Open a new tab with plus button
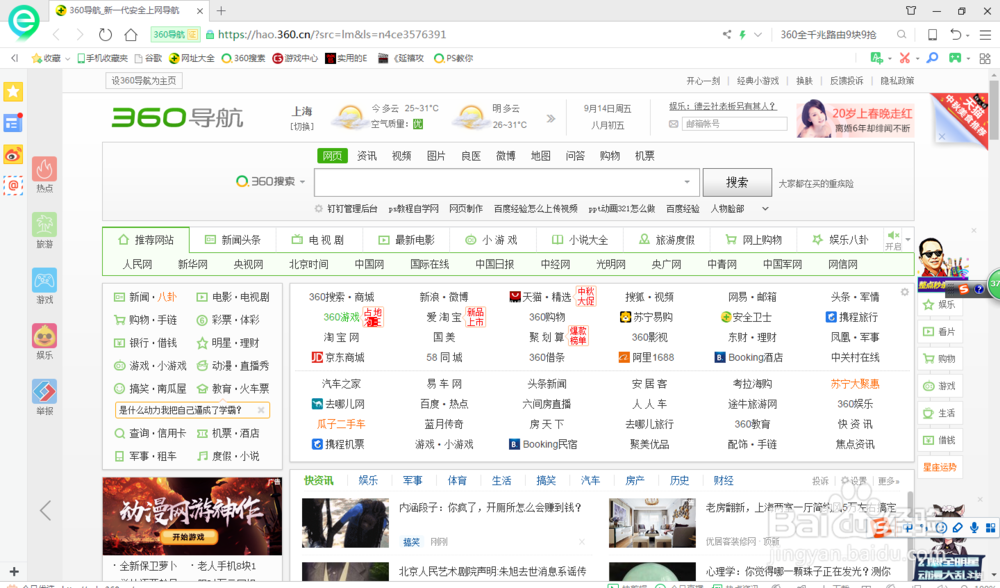This screenshot has width=1000, height=588. [221, 10]
